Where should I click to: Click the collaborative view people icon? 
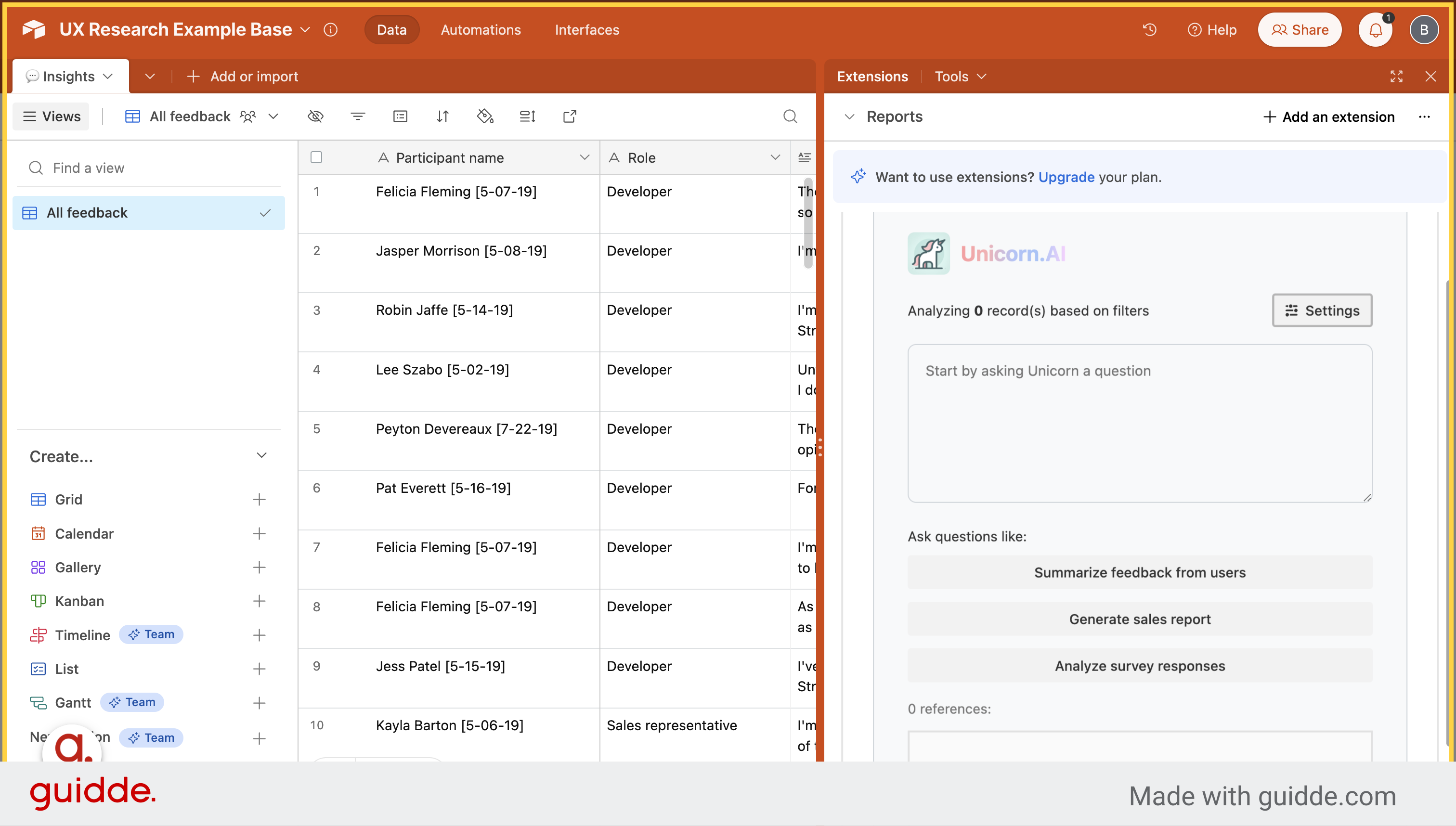pyautogui.click(x=248, y=116)
